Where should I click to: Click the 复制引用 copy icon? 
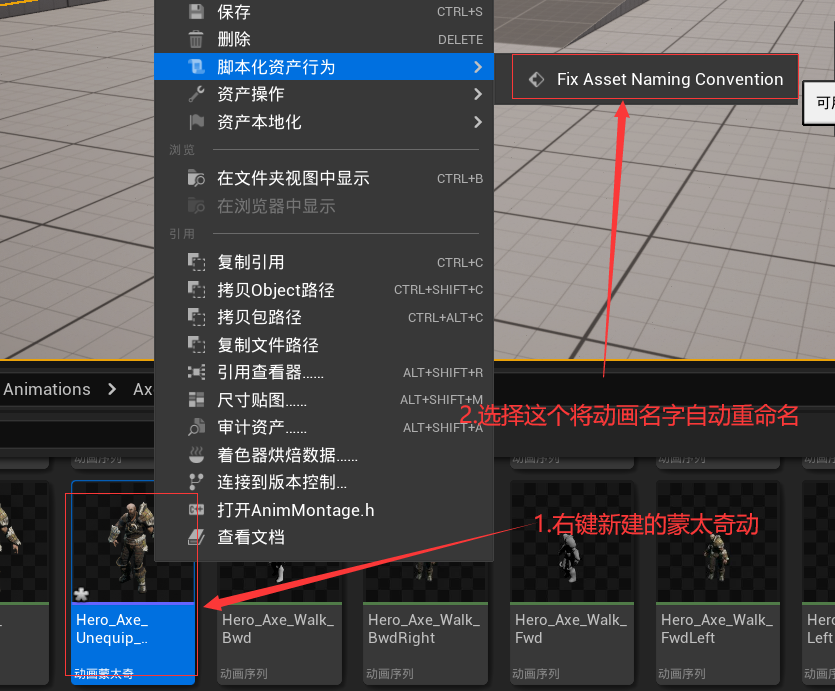[x=197, y=262]
